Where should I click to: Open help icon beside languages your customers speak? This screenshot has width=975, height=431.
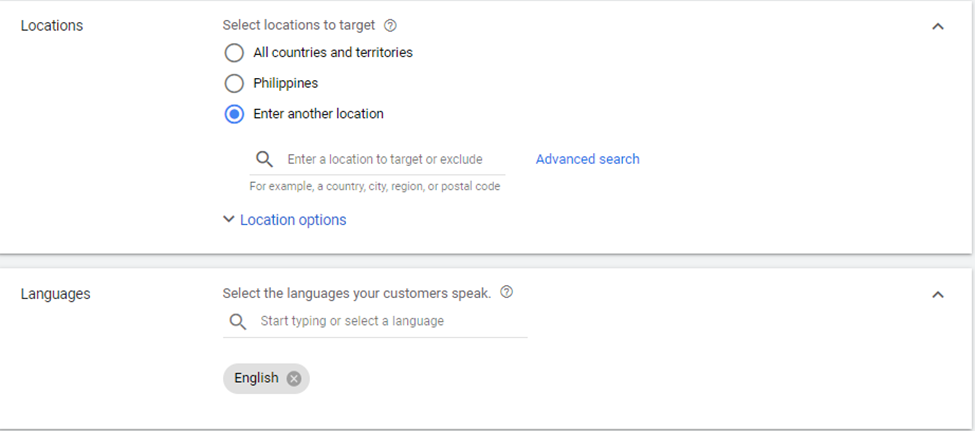[507, 292]
